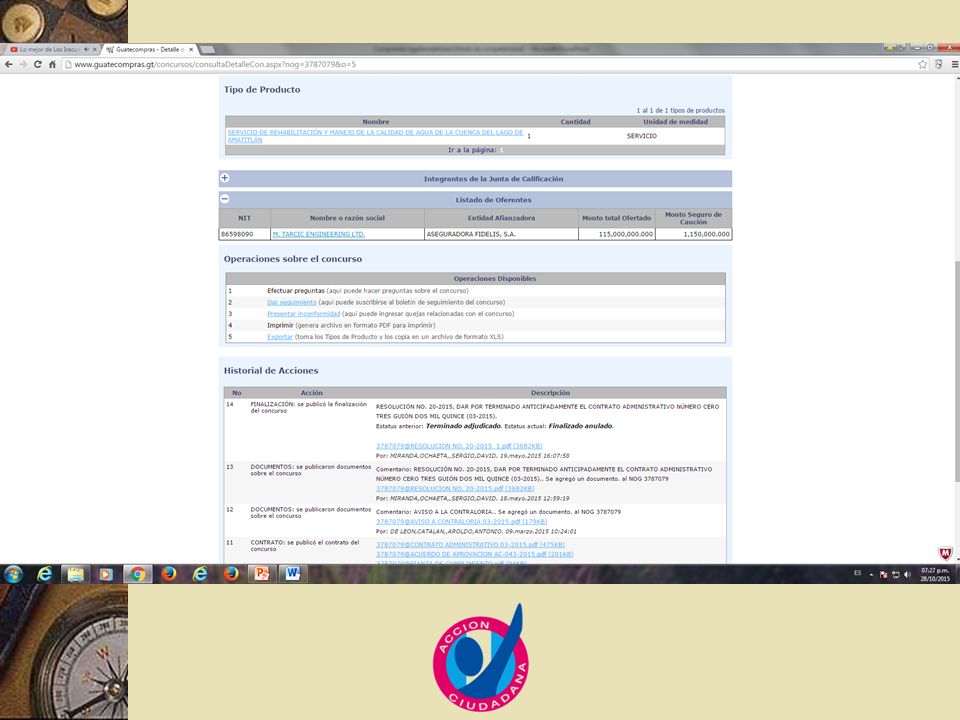
Task: Close the Guatecompras - Detalle tab
Action: point(191,50)
